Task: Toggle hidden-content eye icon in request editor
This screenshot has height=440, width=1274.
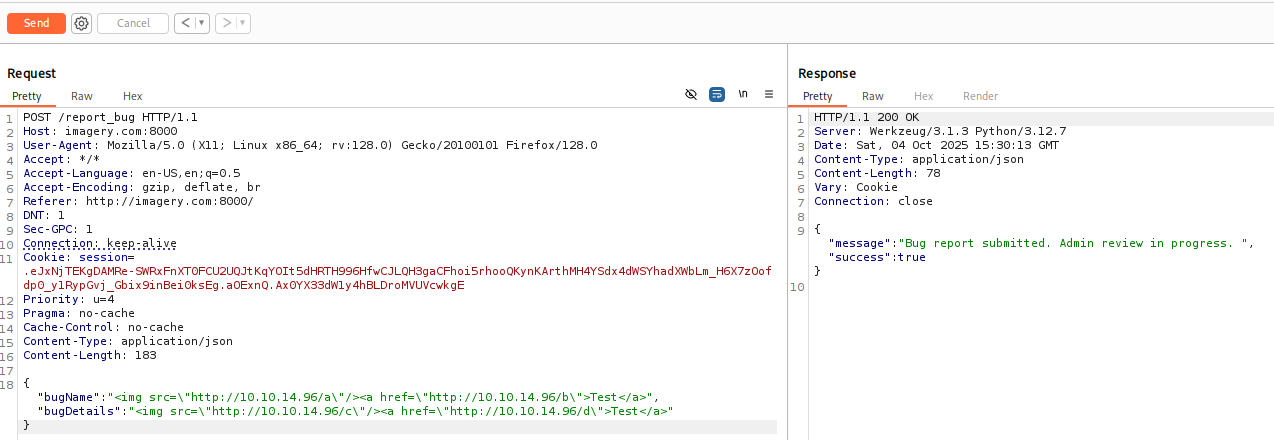Action: (x=690, y=94)
